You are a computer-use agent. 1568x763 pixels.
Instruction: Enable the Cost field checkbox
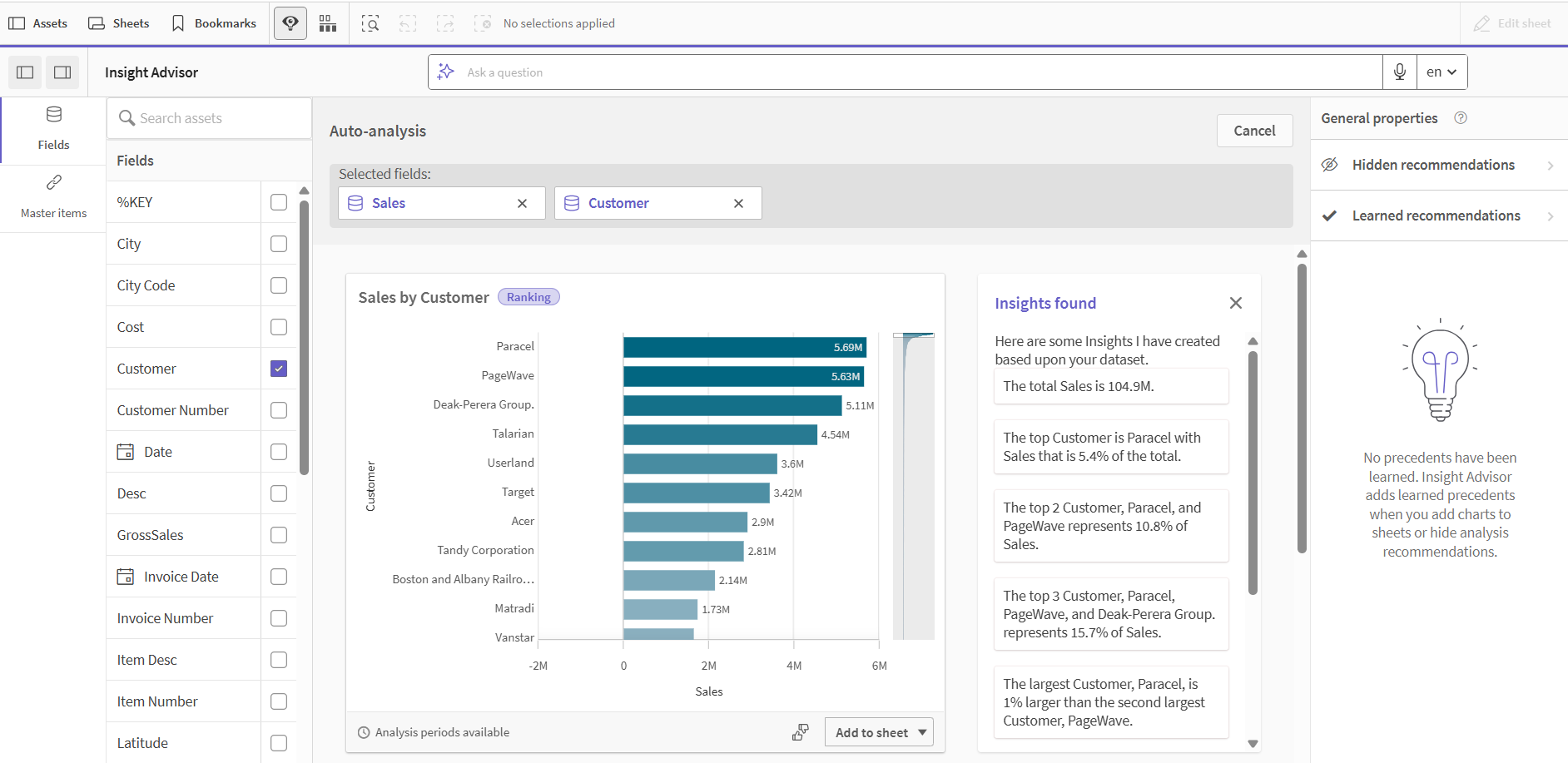[279, 326]
